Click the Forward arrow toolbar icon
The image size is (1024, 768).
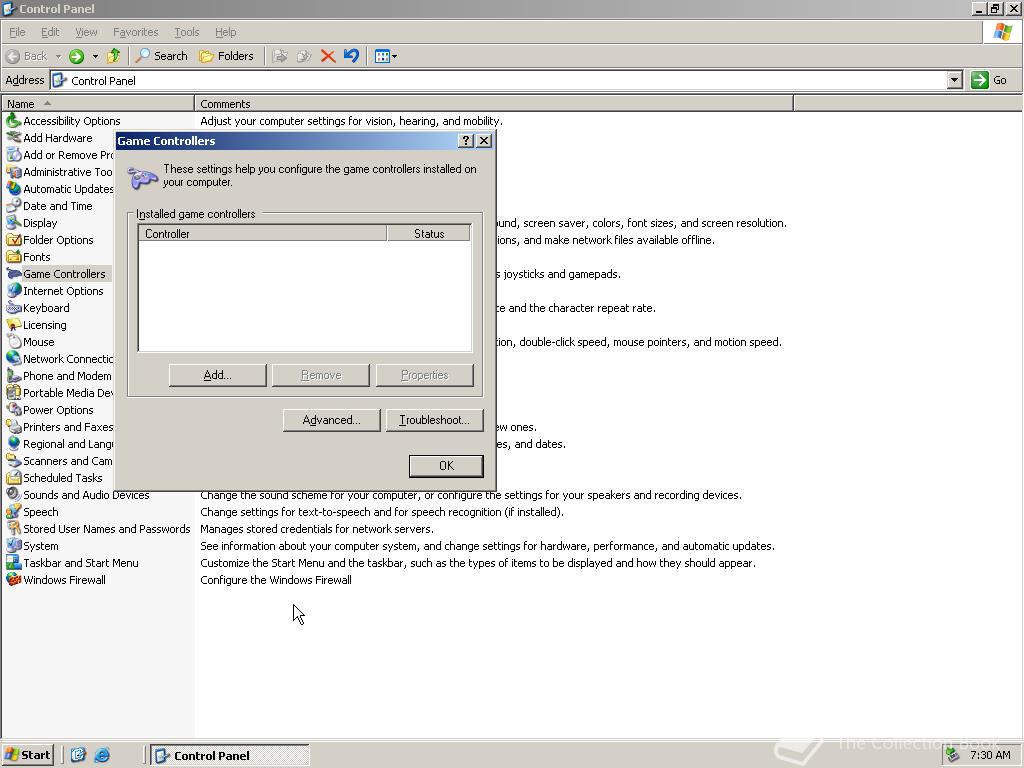[x=76, y=56]
